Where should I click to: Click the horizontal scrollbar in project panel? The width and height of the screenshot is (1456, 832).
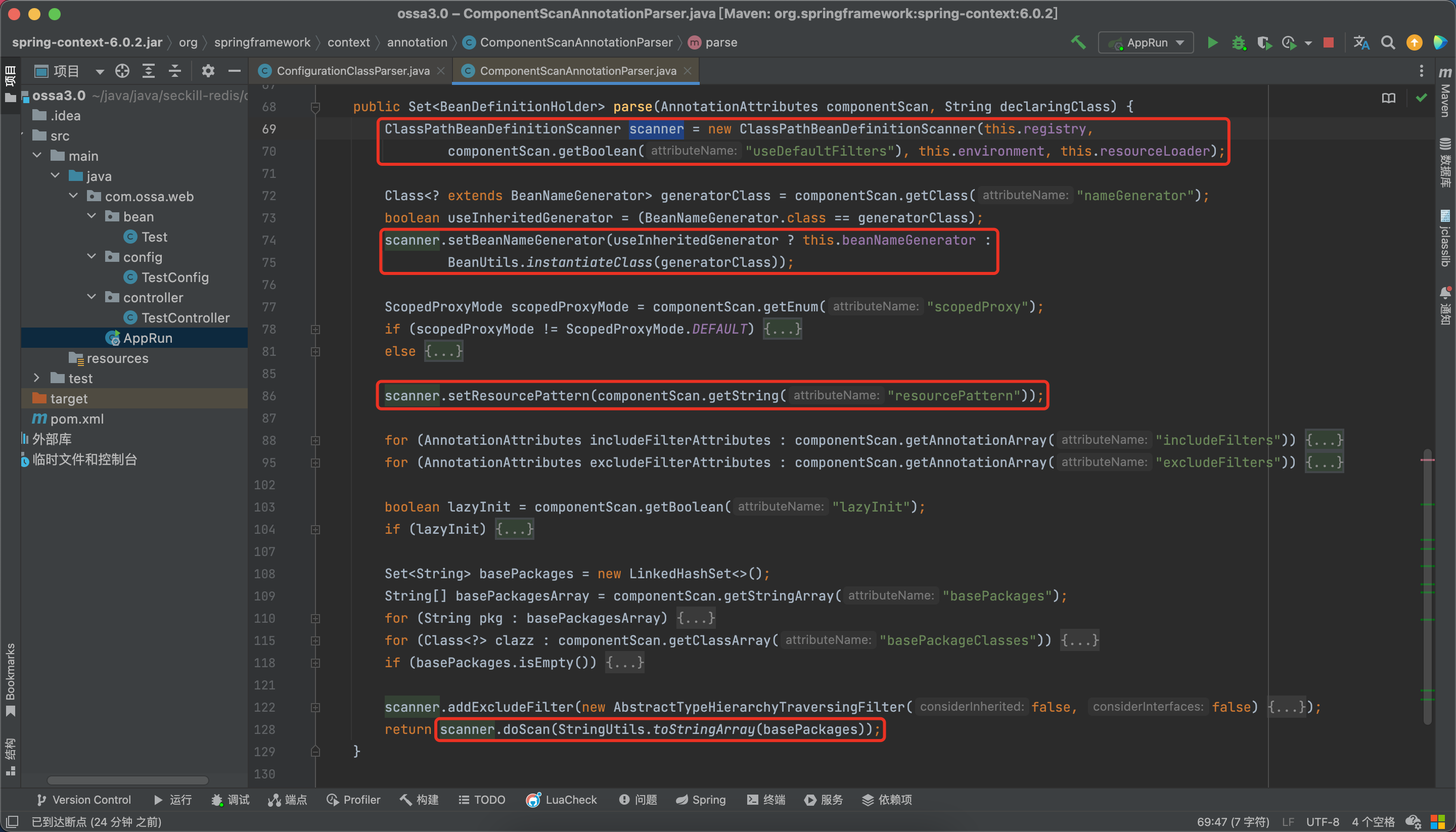pos(127,780)
